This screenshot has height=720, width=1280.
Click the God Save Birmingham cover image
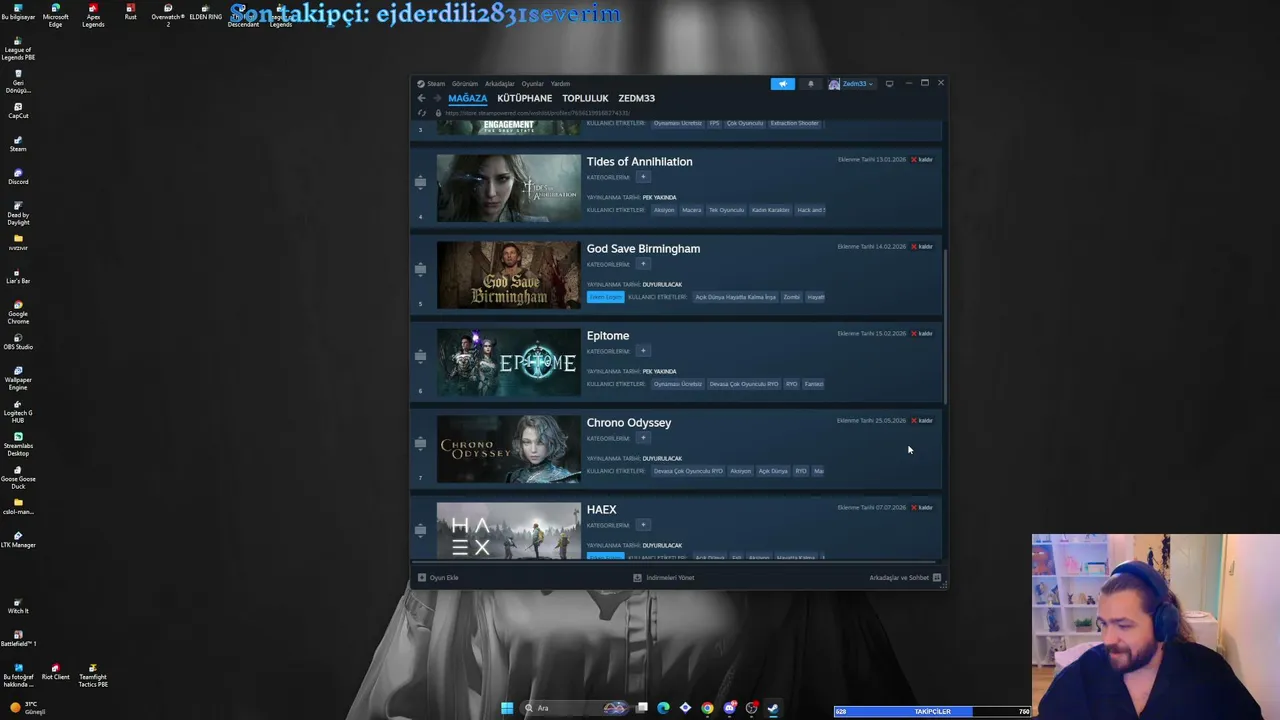pyautogui.click(x=508, y=275)
